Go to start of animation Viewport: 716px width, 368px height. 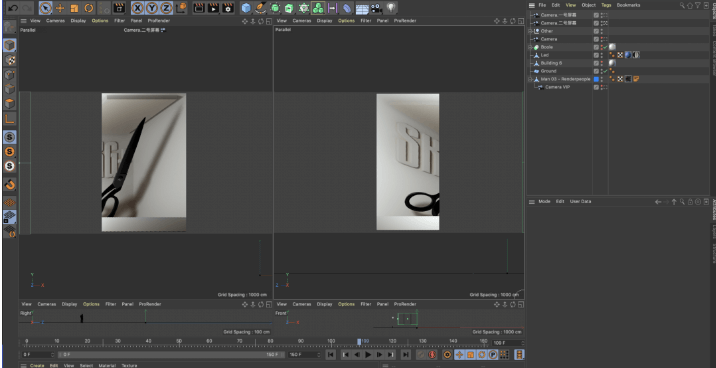331,355
